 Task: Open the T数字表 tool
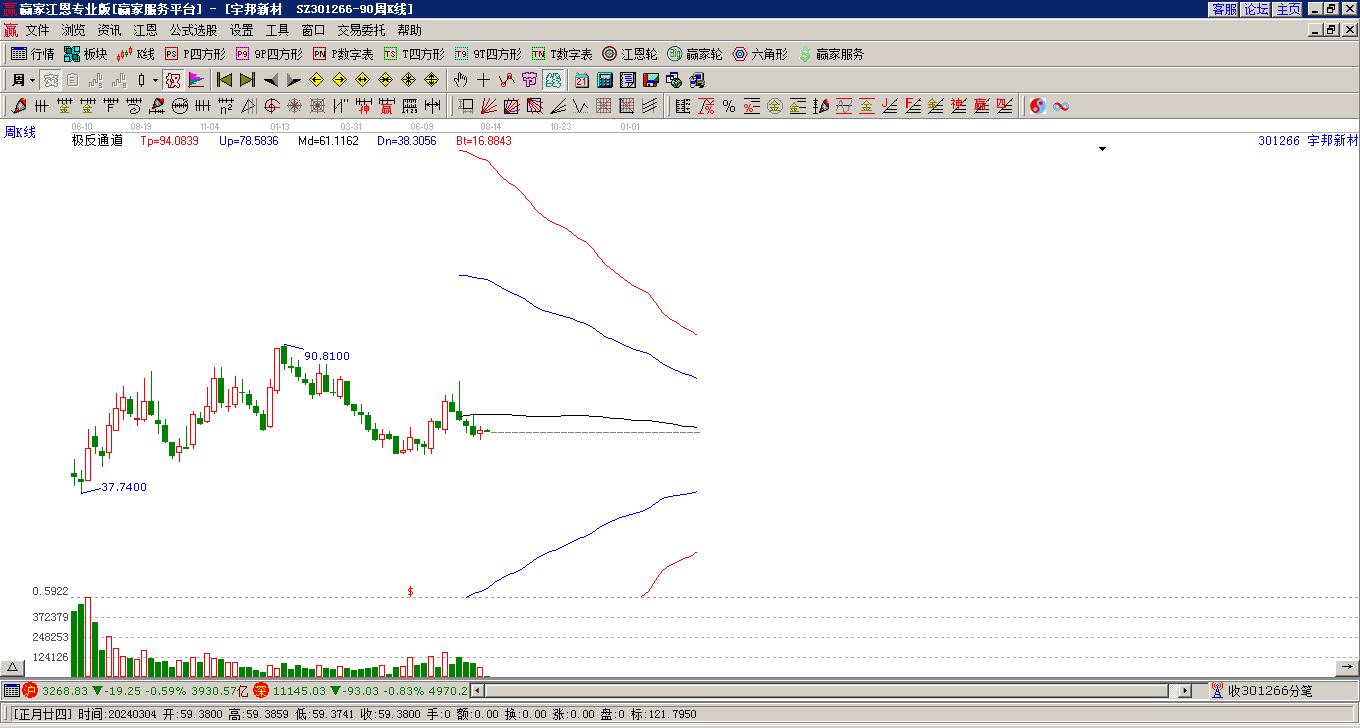pos(562,54)
